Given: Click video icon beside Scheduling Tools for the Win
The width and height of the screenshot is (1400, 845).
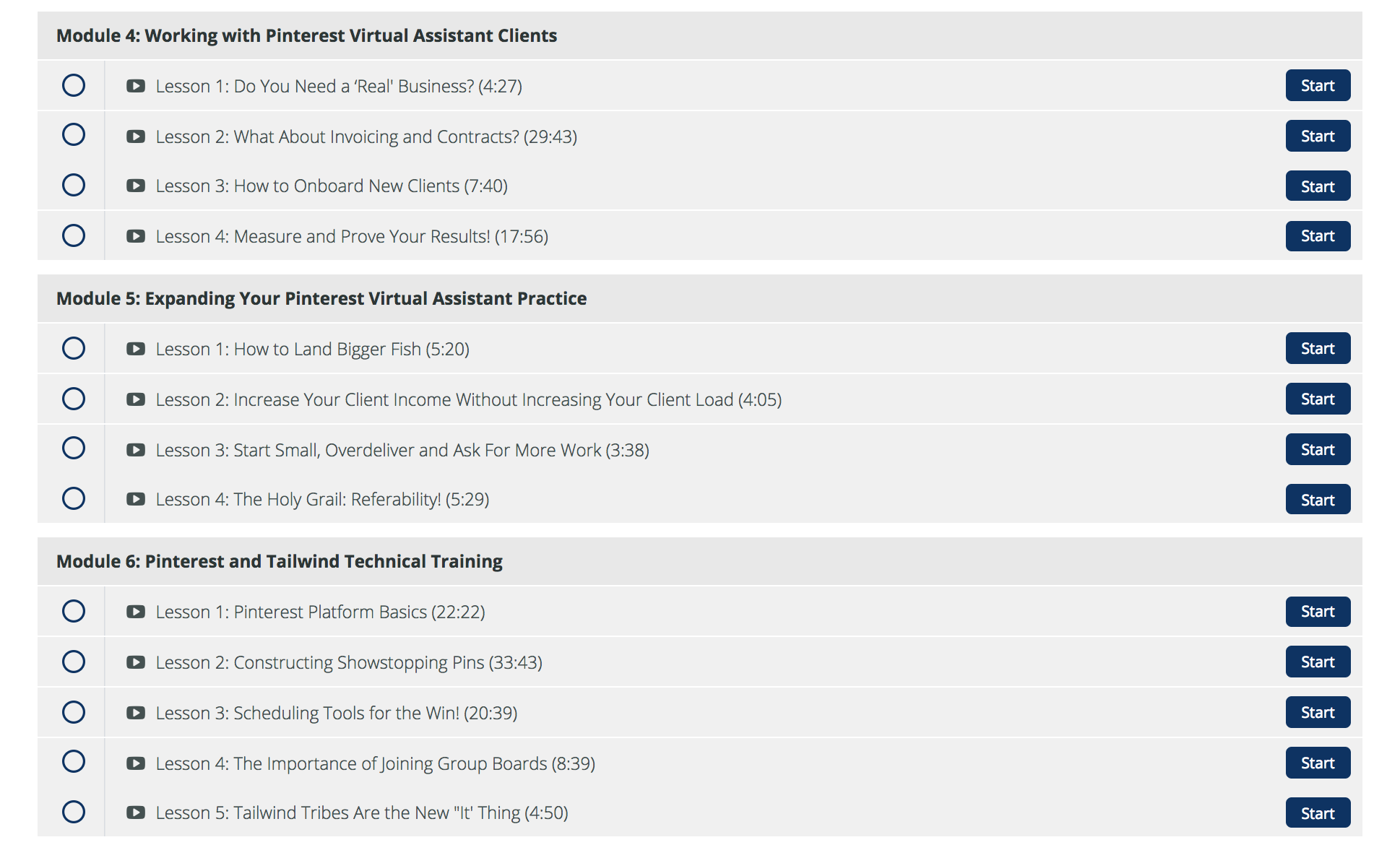Looking at the screenshot, I should 136,713.
